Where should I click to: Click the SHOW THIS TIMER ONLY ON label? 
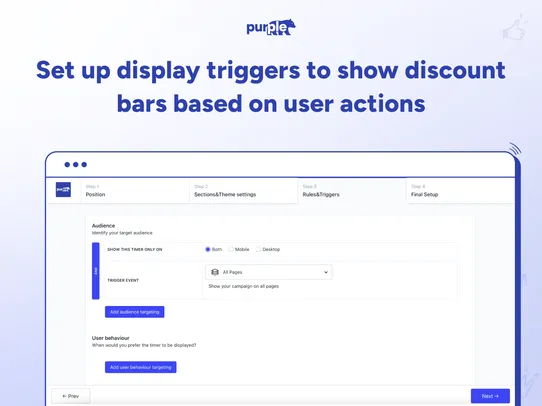135,249
